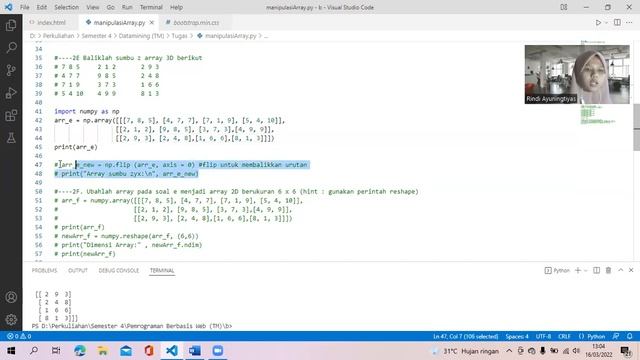Split the editor to the right
640x360 pixels.
tap(617, 22)
